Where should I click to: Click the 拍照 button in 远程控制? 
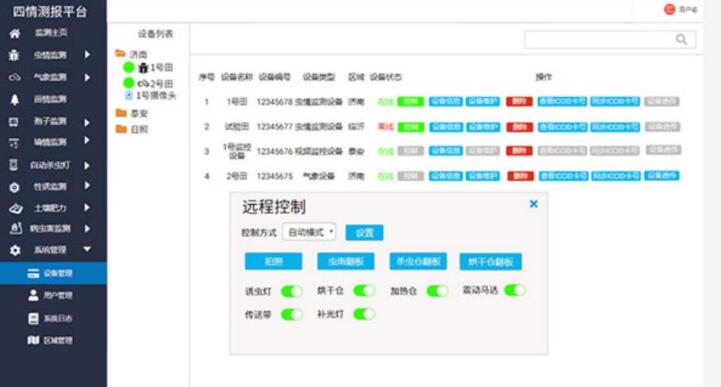click(273, 262)
